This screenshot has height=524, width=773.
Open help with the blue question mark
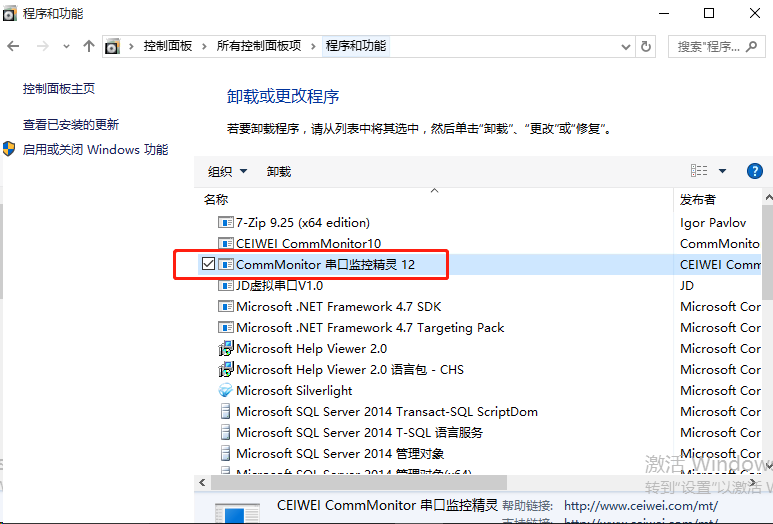coord(754,171)
